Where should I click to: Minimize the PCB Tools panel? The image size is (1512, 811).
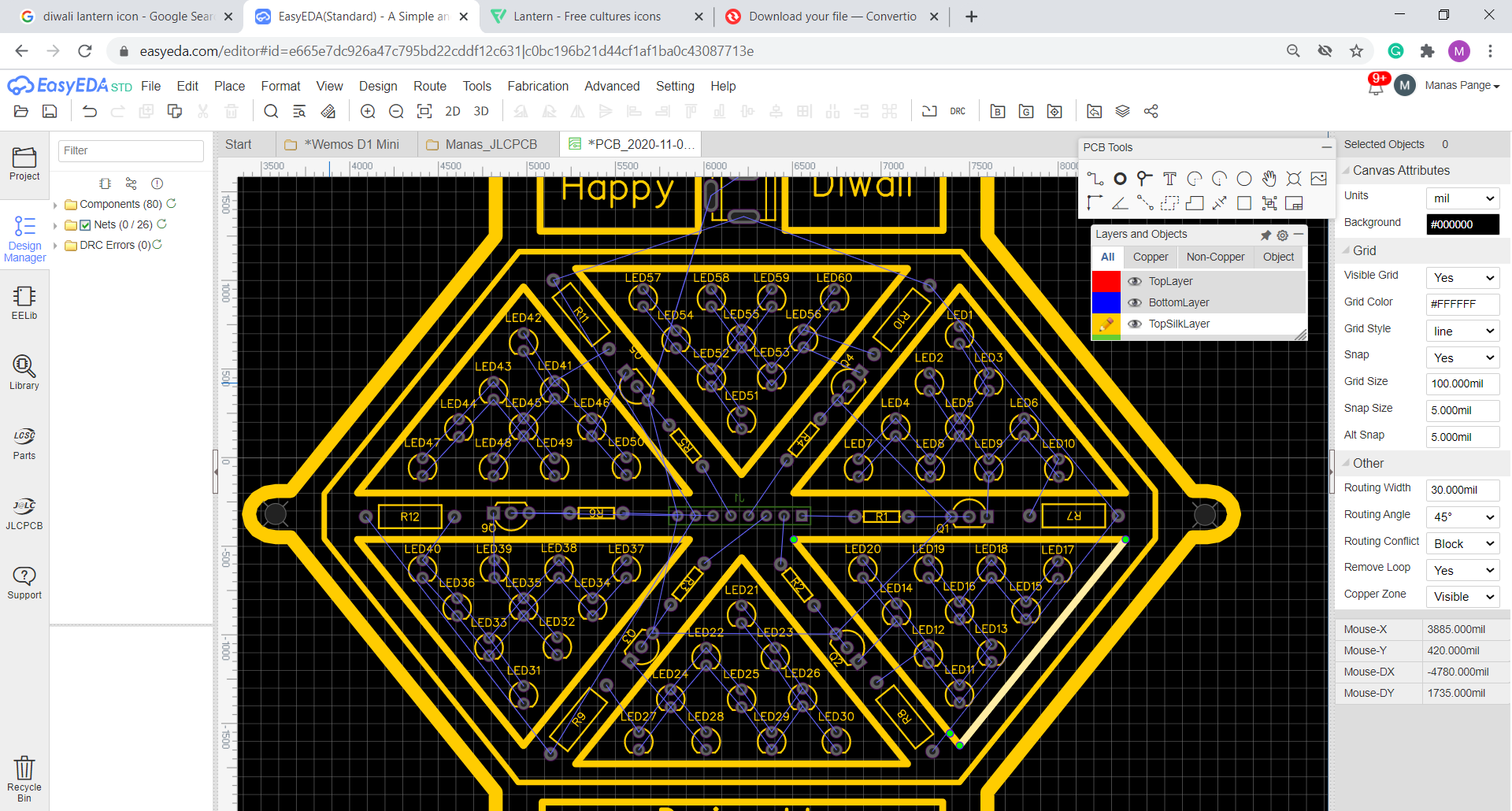pyautogui.click(x=1326, y=147)
